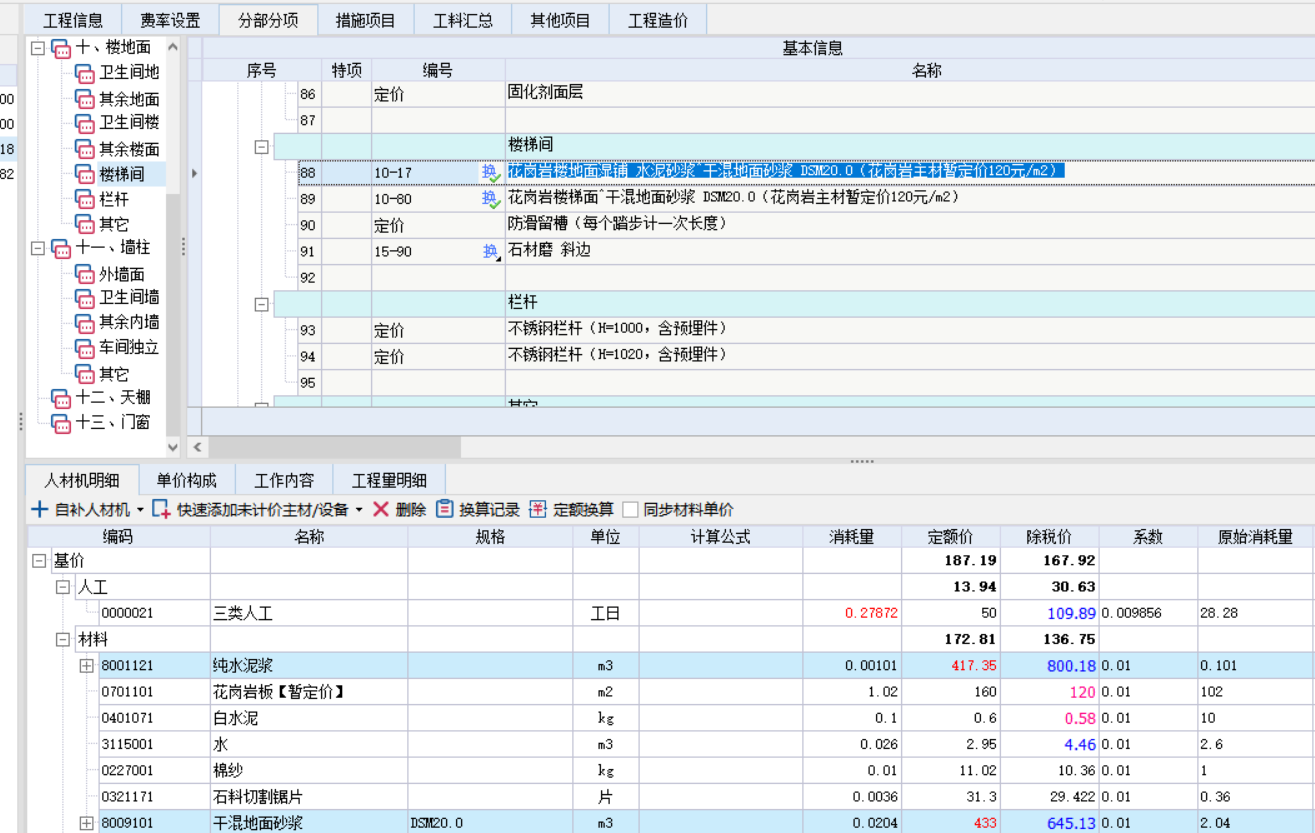Expand the 纯水泥浆 material row
The image size is (1315, 833).
pyautogui.click(x=87, y=665)
